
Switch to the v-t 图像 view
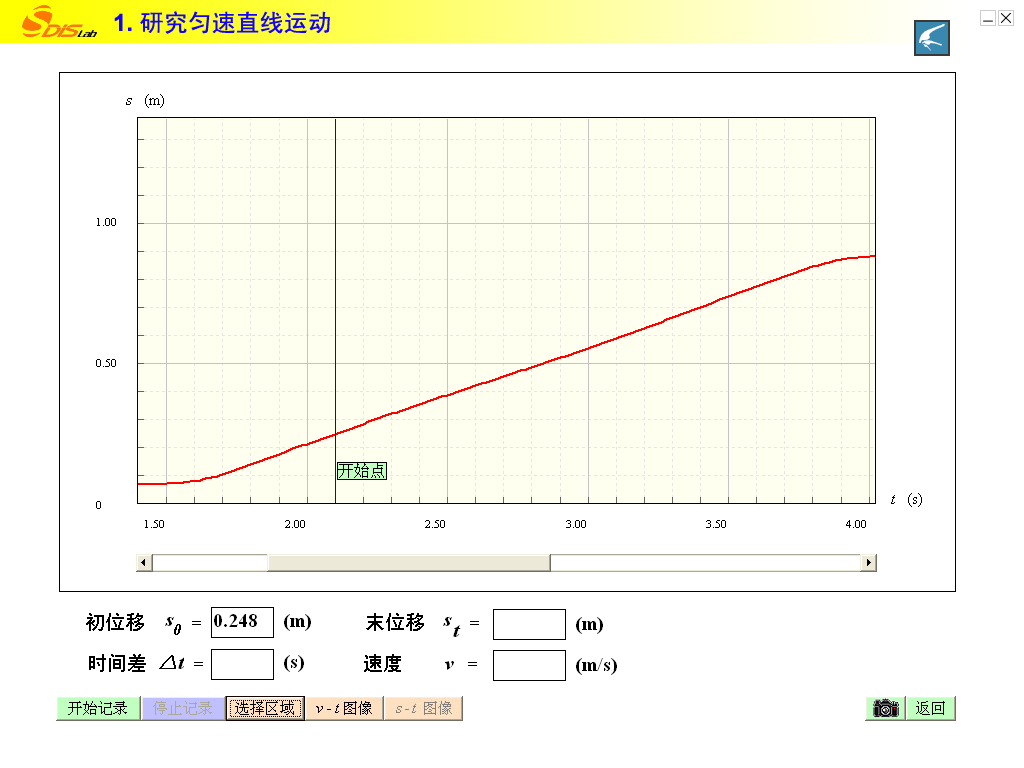pos(344,708)
